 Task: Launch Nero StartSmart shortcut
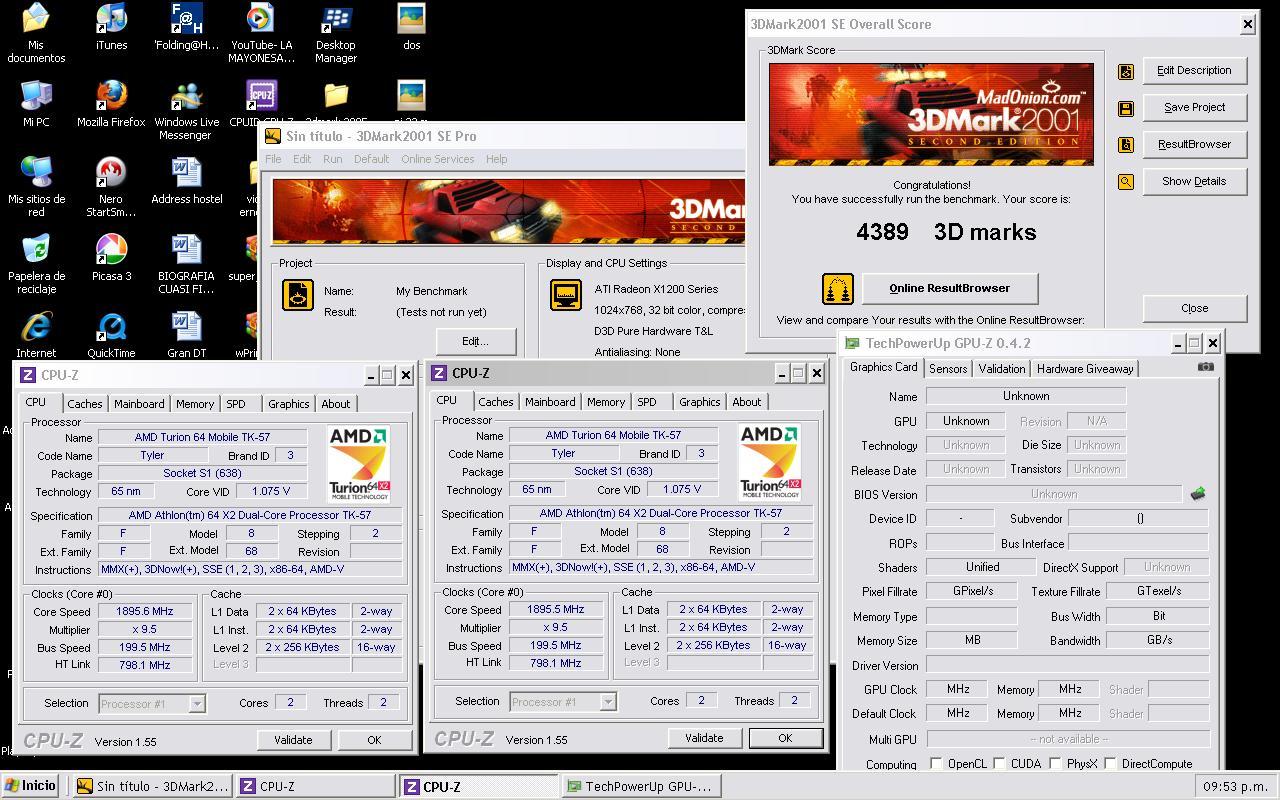(111, 187)
